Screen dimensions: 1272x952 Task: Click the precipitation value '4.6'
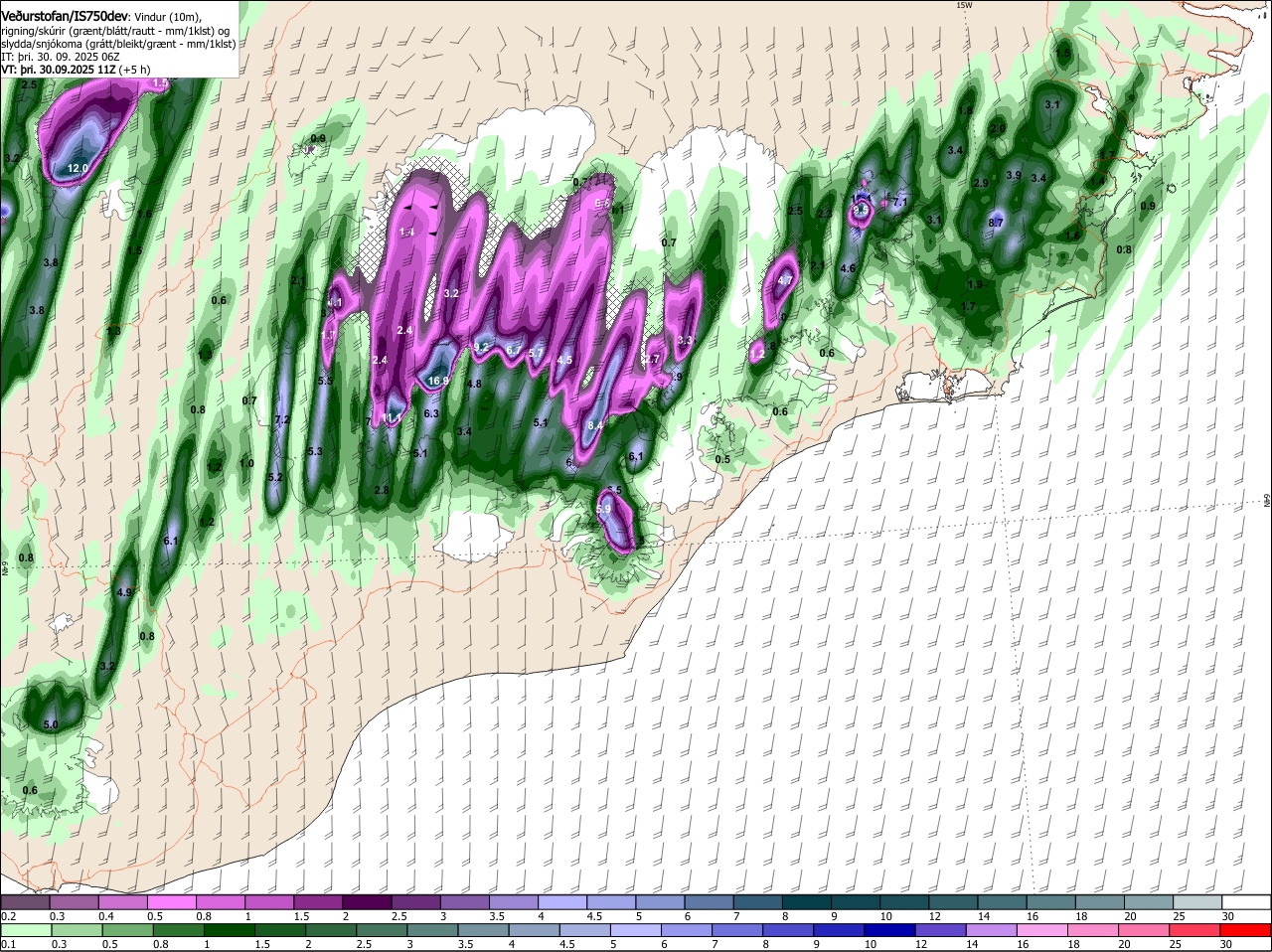[x=848, y=268]
